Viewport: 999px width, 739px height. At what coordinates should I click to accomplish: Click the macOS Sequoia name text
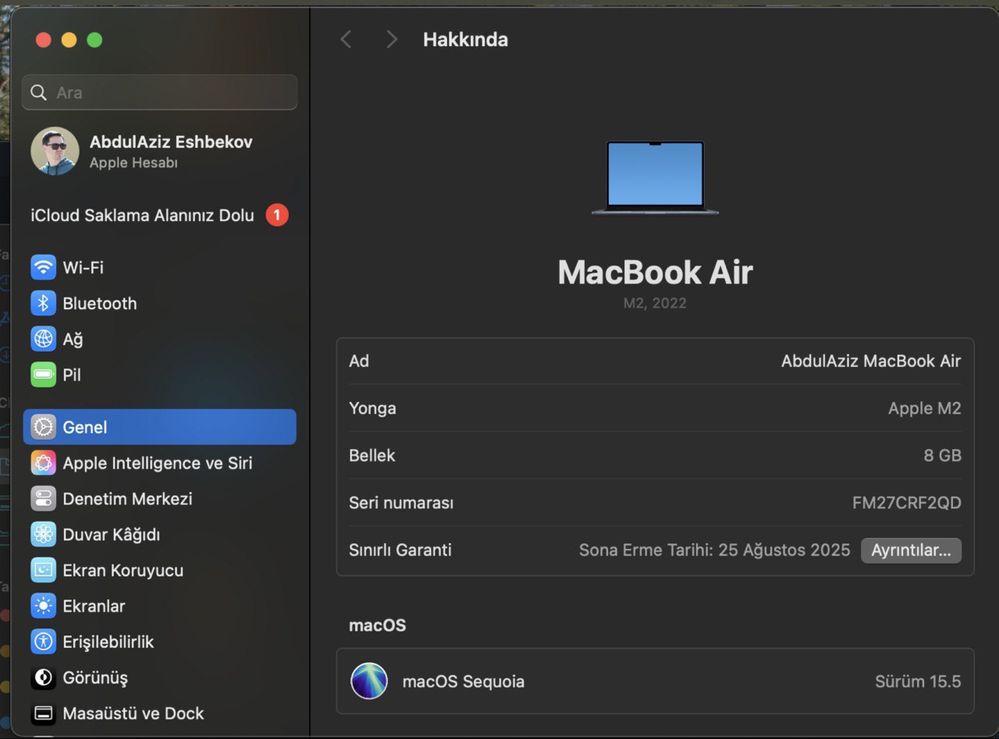coord(463,682)
